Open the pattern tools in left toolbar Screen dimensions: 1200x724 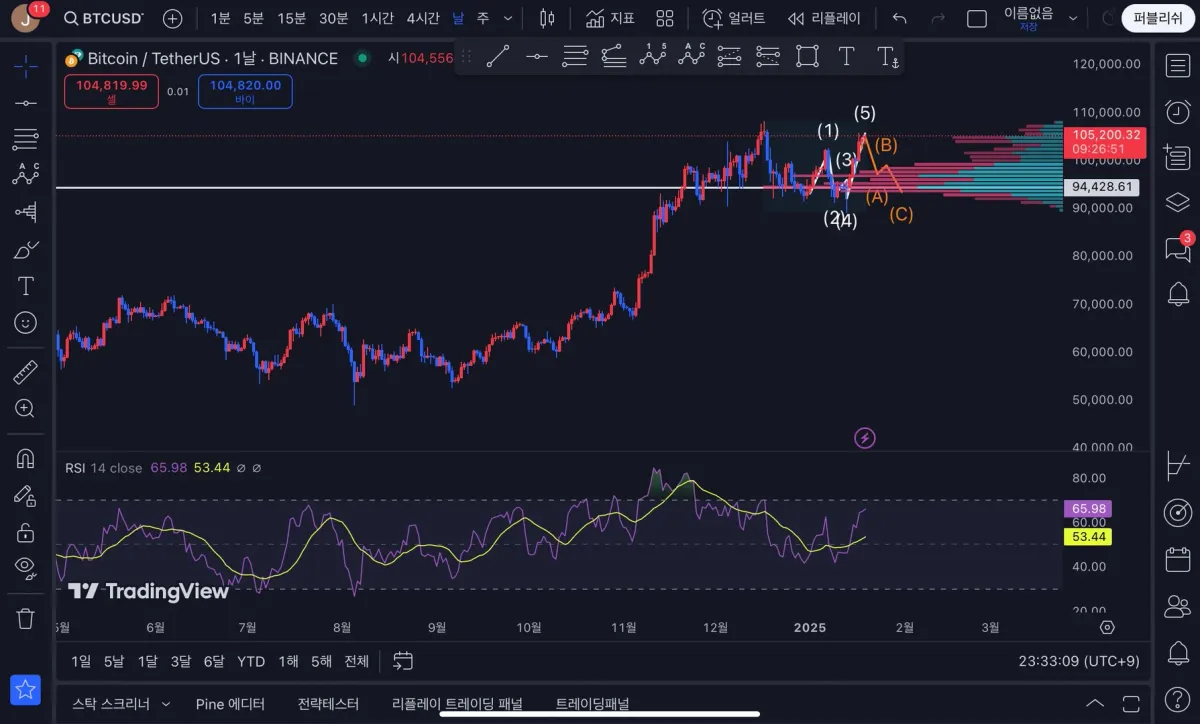[26, 174]
